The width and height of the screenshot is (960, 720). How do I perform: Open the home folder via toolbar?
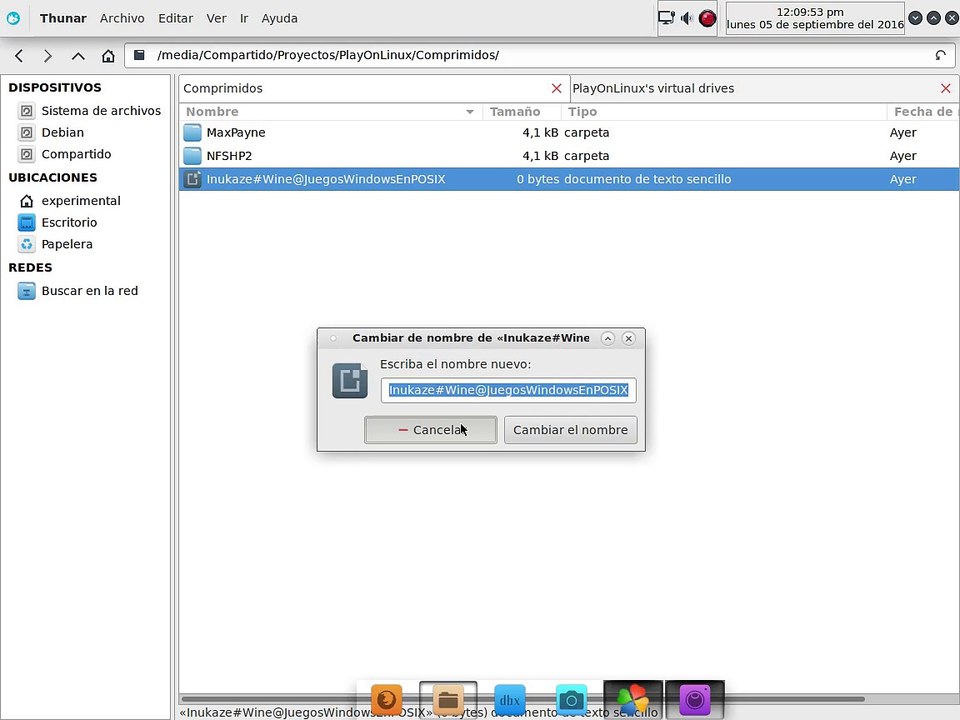(108, 56)
